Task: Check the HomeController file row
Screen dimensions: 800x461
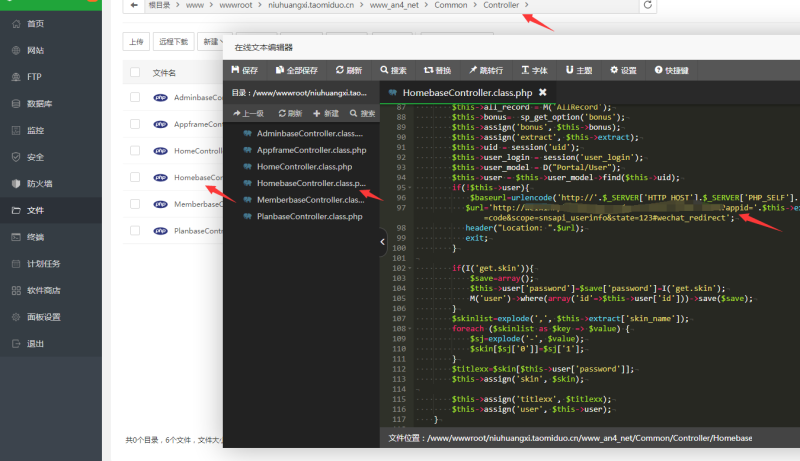Action: point(135,150)
